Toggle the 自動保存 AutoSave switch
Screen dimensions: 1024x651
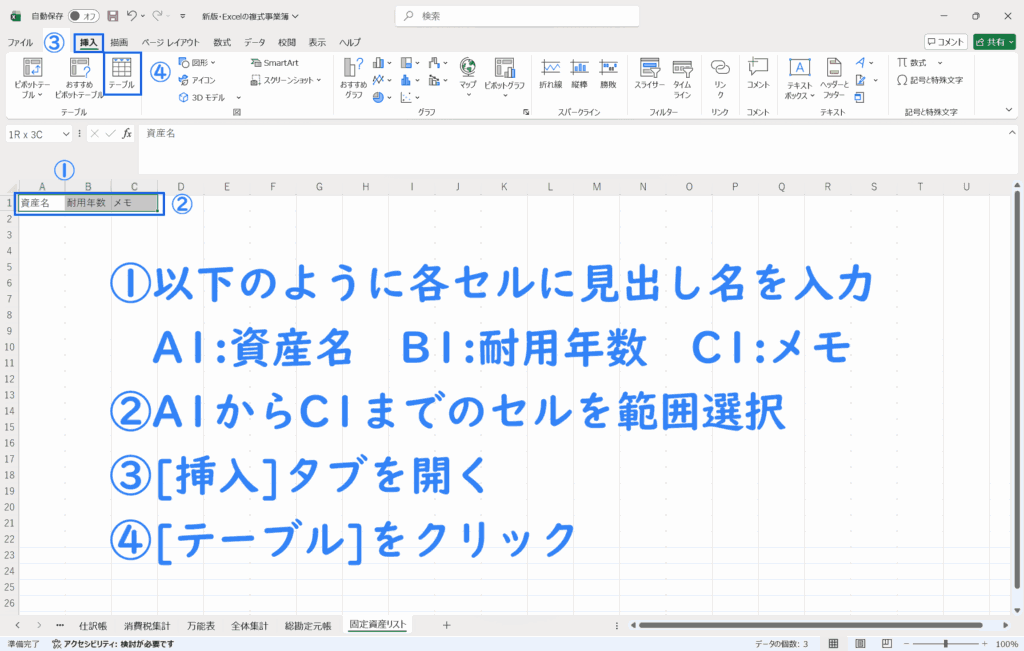coord(84,16)
